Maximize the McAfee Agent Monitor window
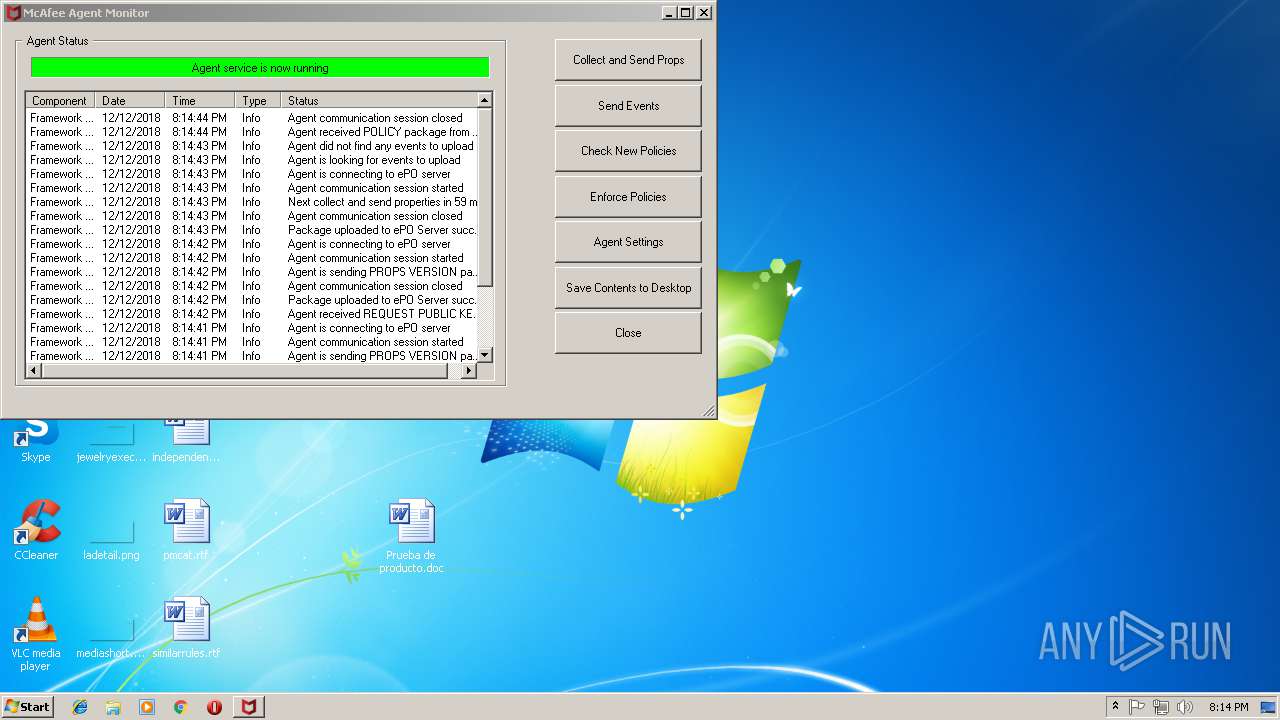The image size is (1280, 720). [685, 13]
